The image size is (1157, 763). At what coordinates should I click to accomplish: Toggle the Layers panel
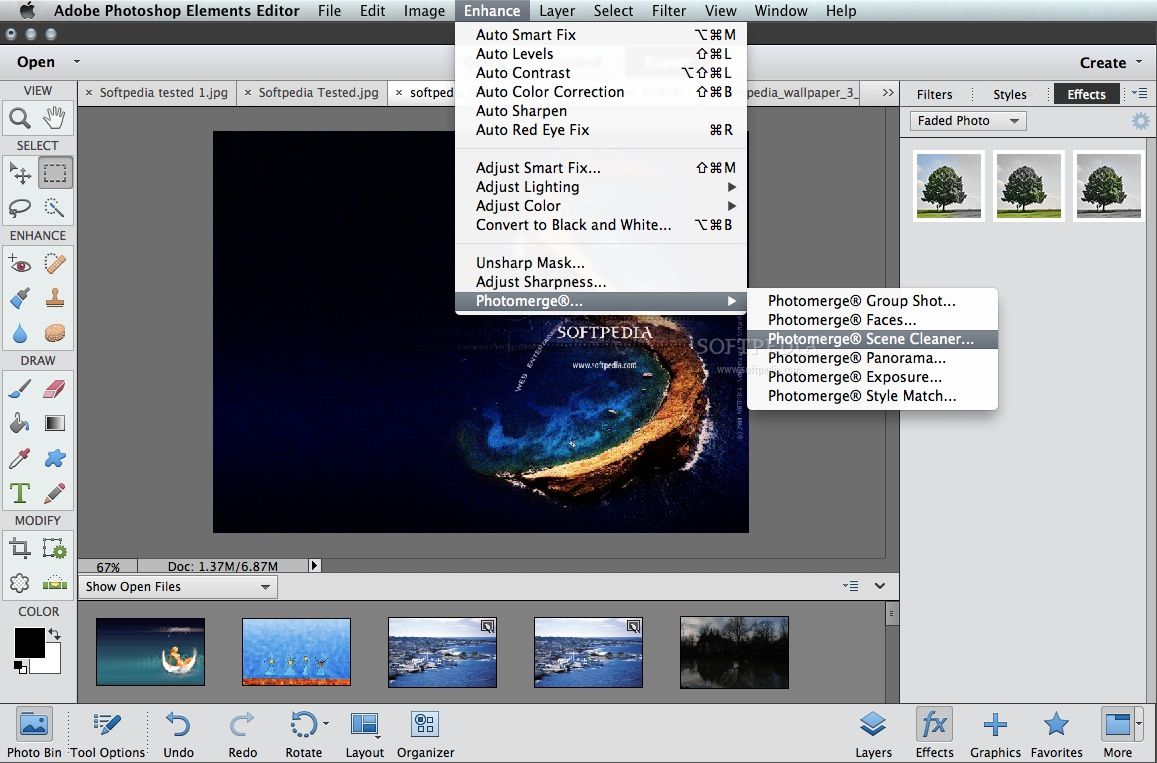coord(873,733)
